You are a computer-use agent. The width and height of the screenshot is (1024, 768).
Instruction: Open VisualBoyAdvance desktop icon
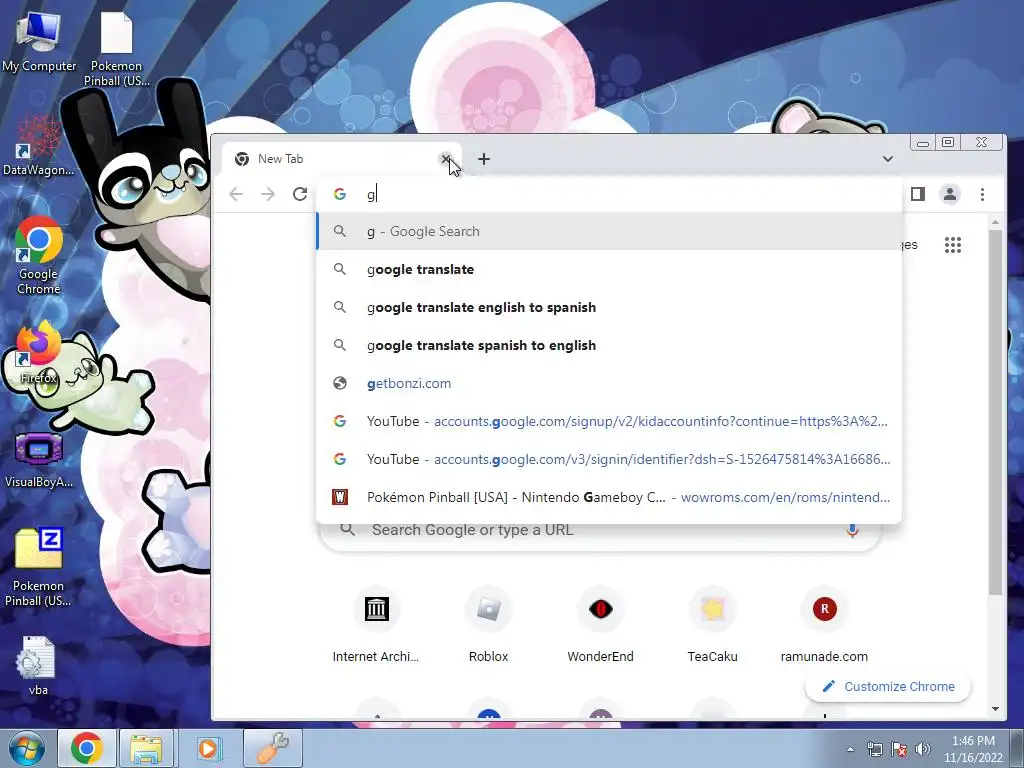click(x=39, y=459)
